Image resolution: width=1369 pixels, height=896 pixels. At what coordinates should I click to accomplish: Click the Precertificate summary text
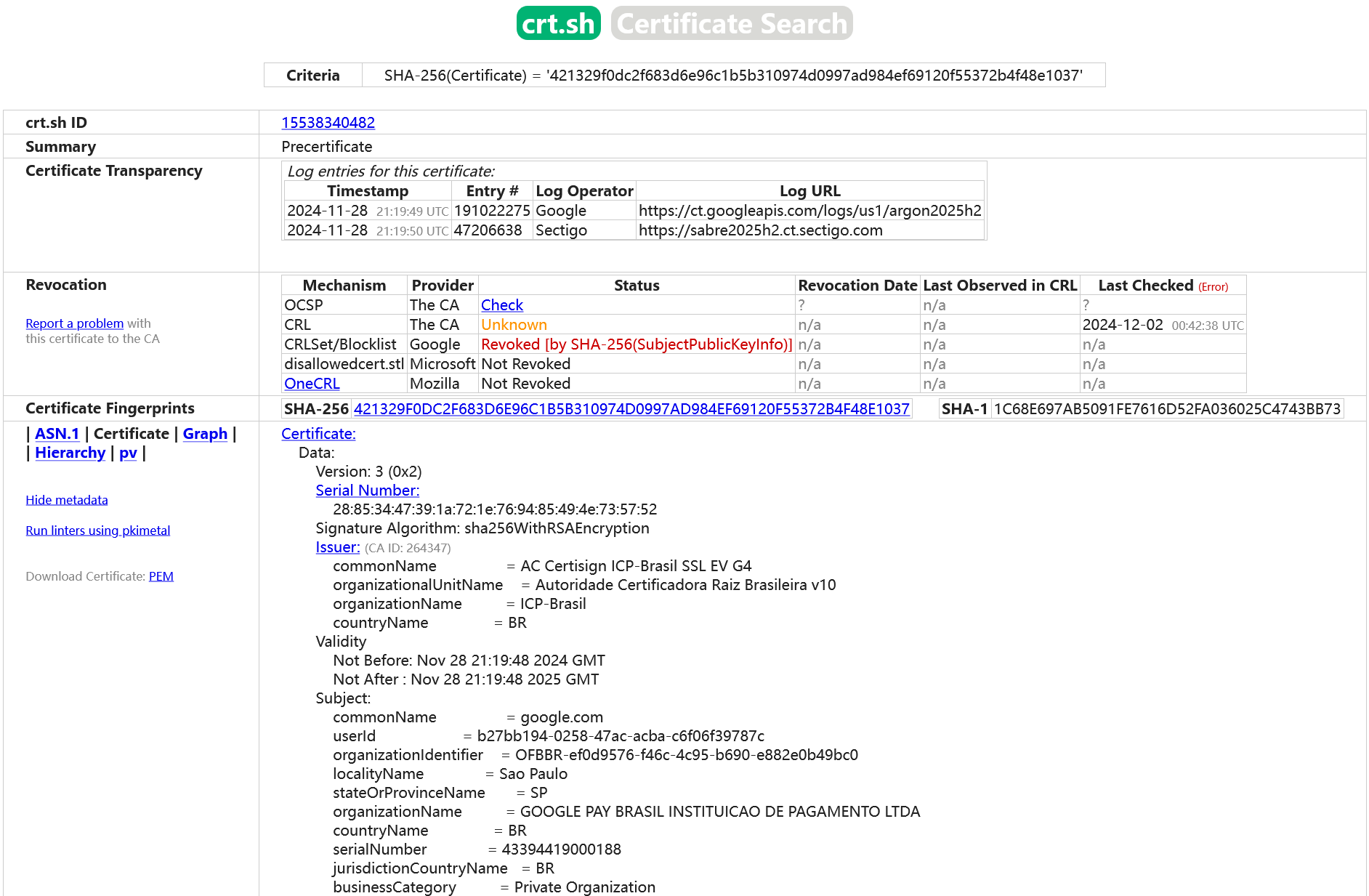[326, 147]
